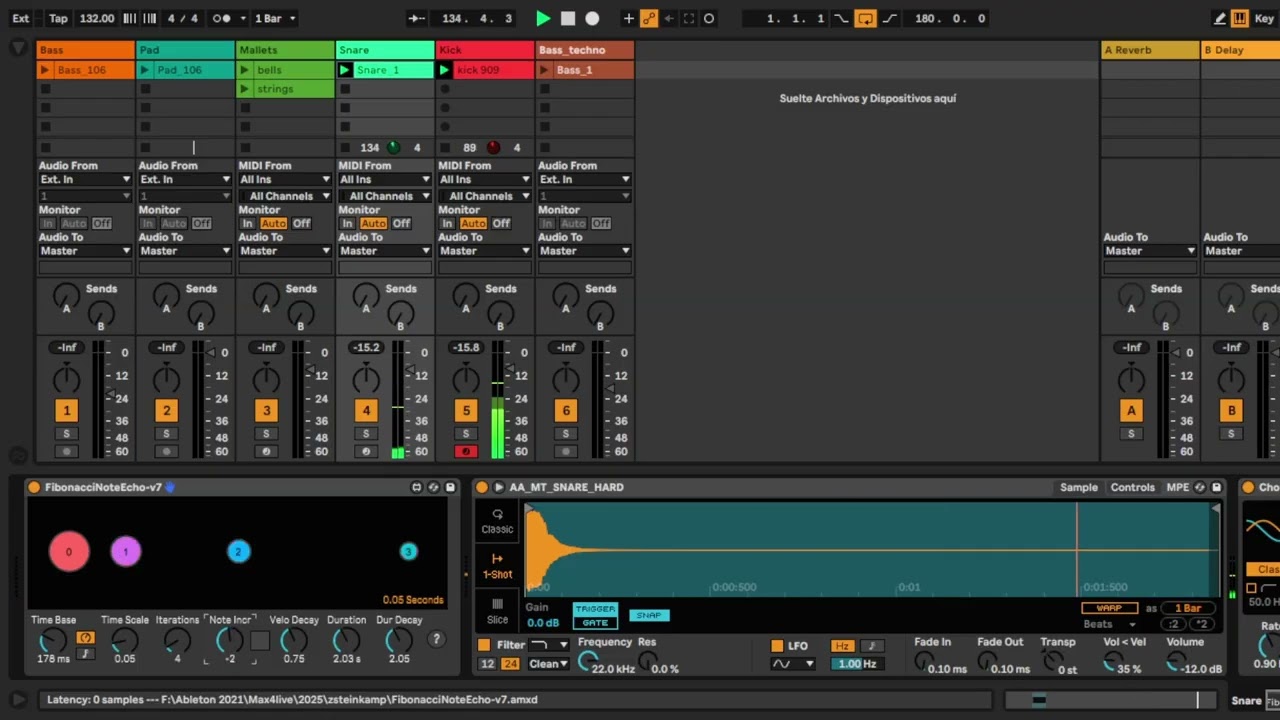Activate the Session Record circle icon
Image resolution: width=1280 pixels, height=720 pixels.
[x=709, y=18]
